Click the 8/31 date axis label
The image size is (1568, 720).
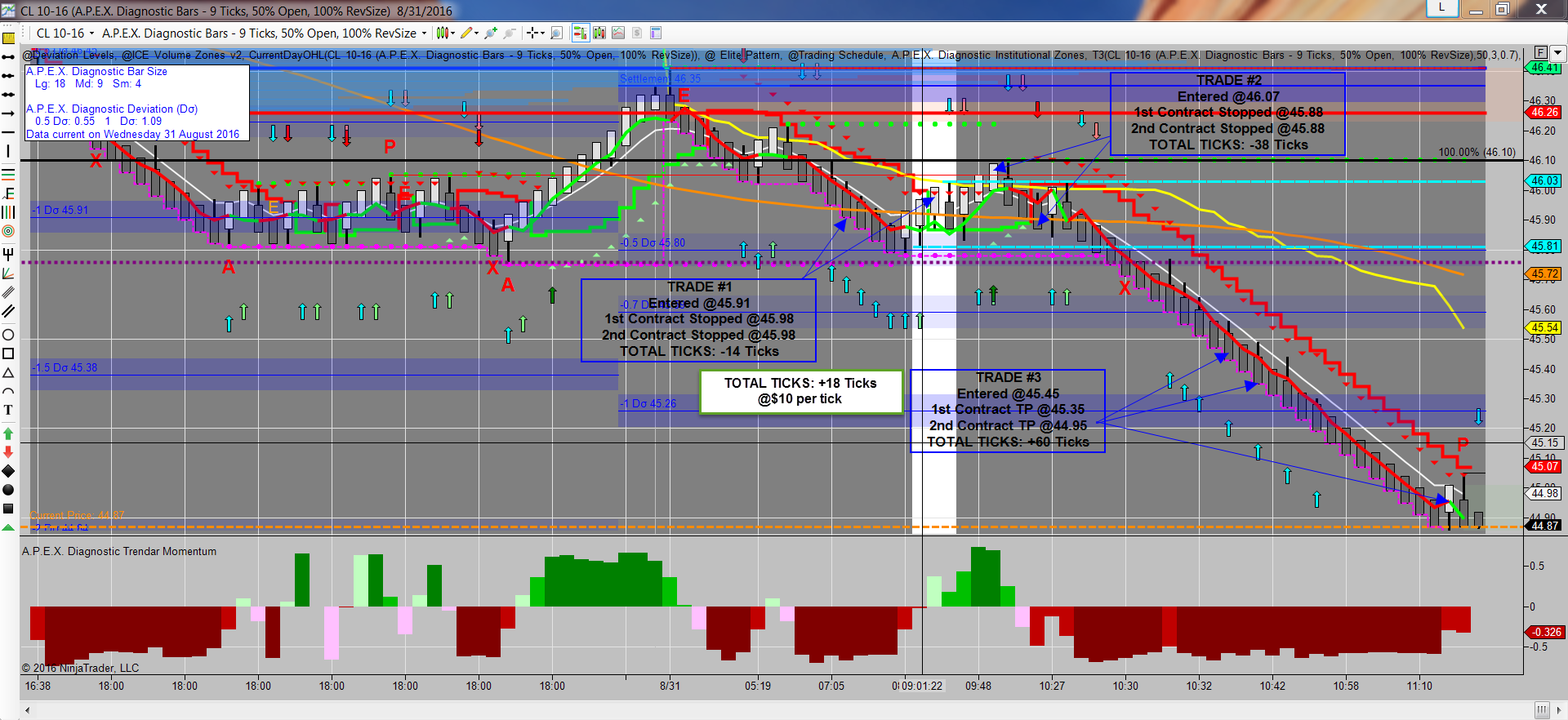tap(670, 686)
